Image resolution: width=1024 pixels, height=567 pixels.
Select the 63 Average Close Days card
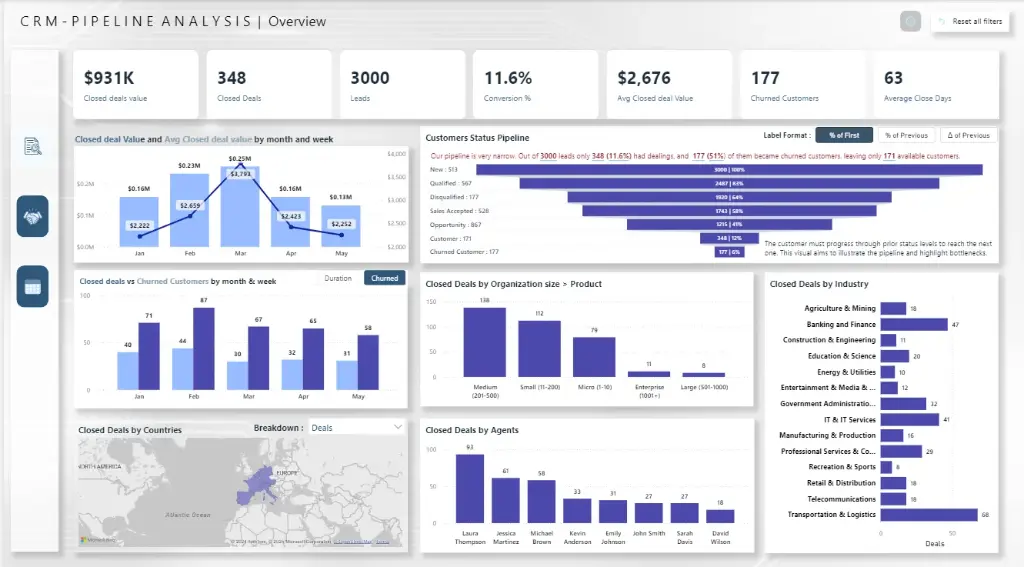click(936, 84)
